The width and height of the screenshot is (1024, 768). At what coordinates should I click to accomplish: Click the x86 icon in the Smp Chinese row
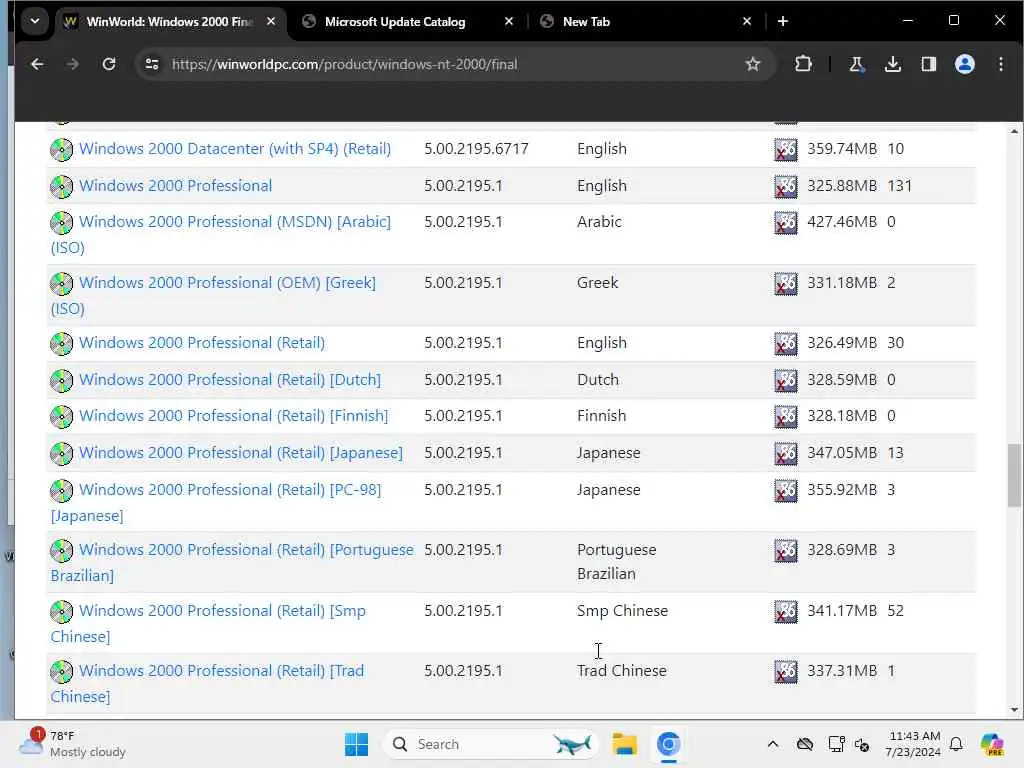click(786, 611)
